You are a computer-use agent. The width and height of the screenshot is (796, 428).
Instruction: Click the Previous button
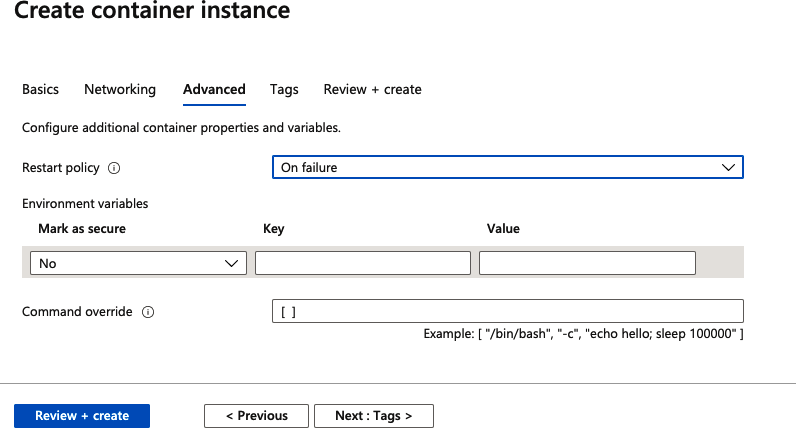(x=256, y=416)
